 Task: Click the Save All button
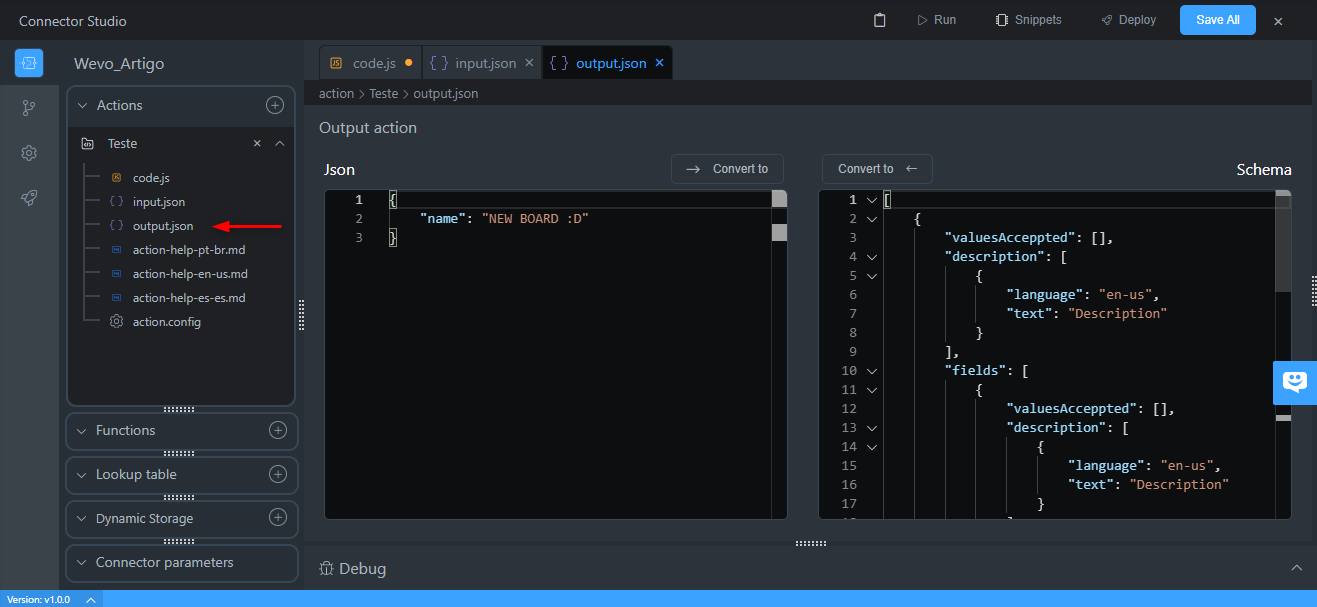click(x=1217, y=20)
